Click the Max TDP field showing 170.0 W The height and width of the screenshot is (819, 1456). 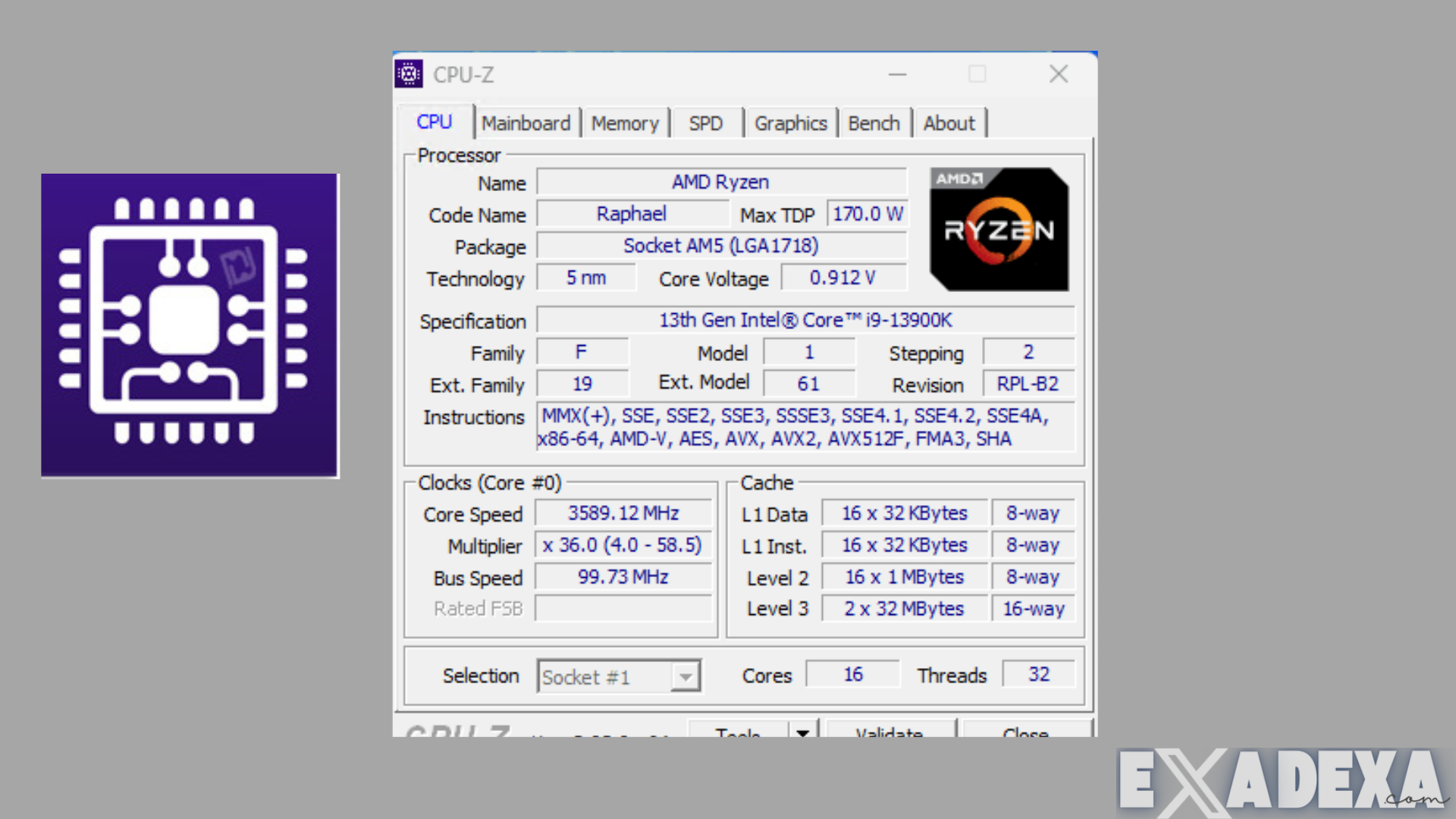[867, 213]
